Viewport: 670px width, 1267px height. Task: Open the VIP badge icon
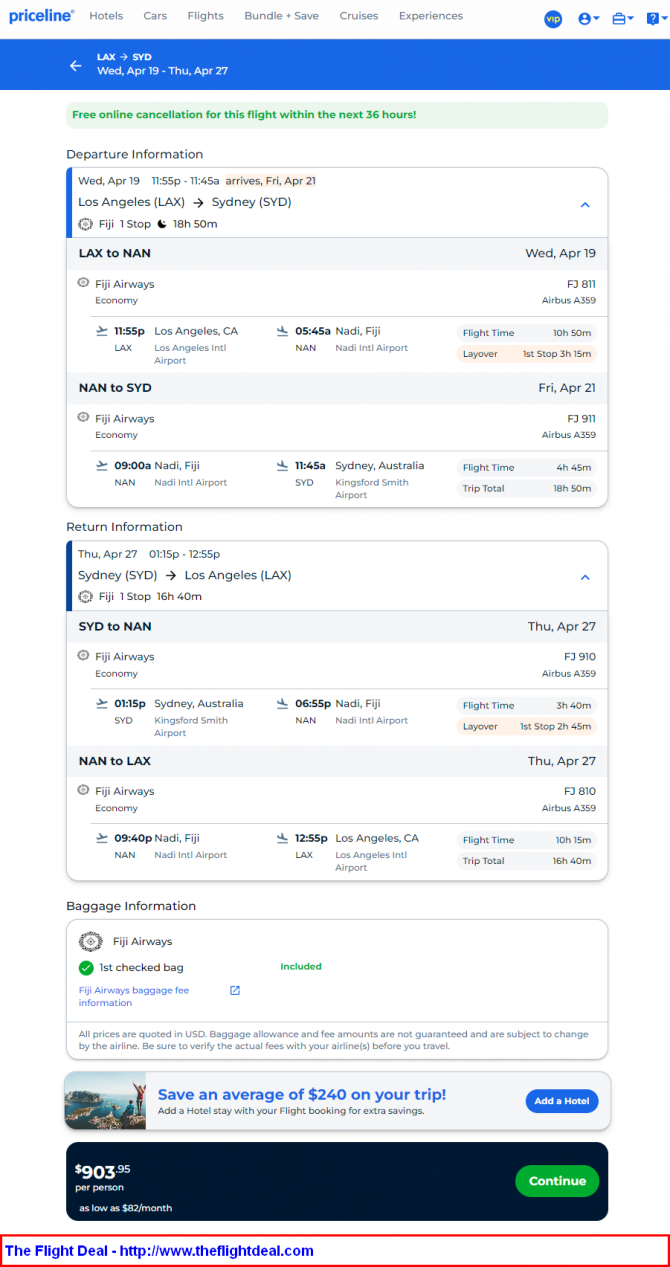pyautogui.click(x=553, y=19)
